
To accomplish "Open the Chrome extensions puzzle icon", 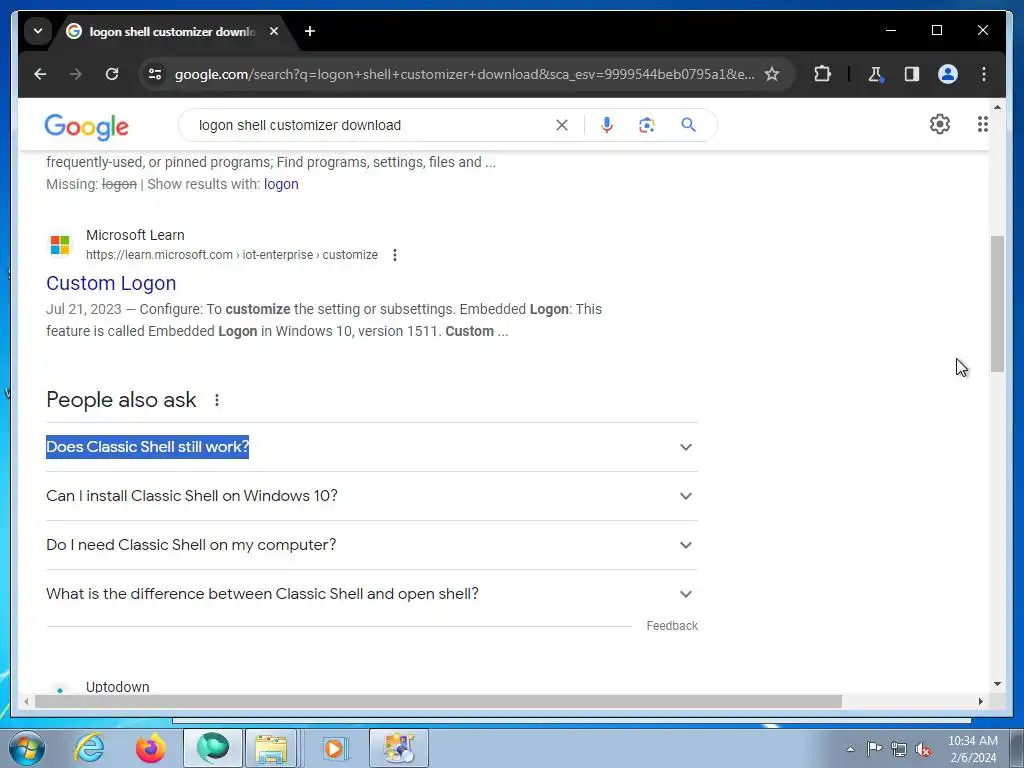I will click(822, 74).
